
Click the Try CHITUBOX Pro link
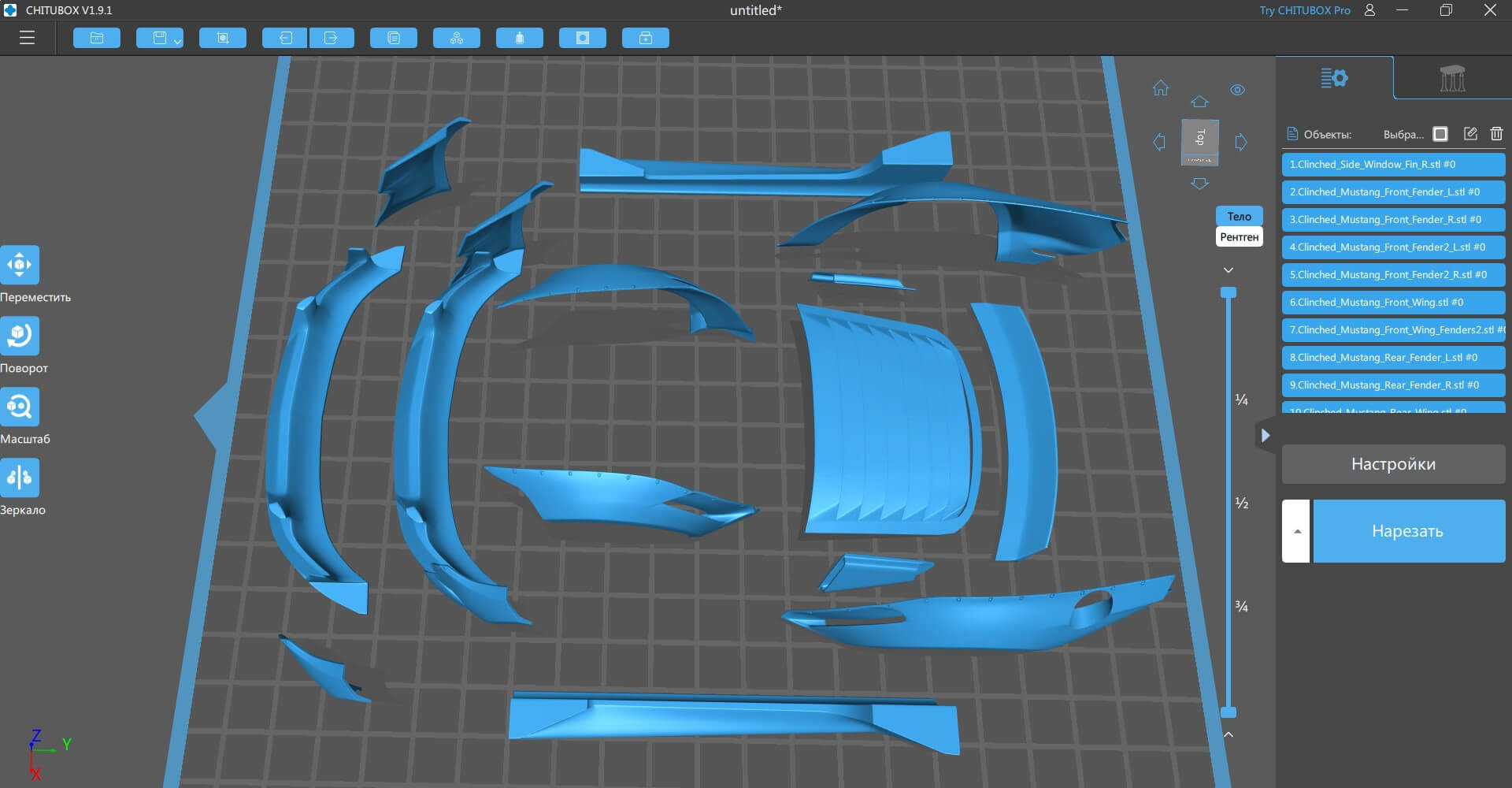[x=1304, y=10]
